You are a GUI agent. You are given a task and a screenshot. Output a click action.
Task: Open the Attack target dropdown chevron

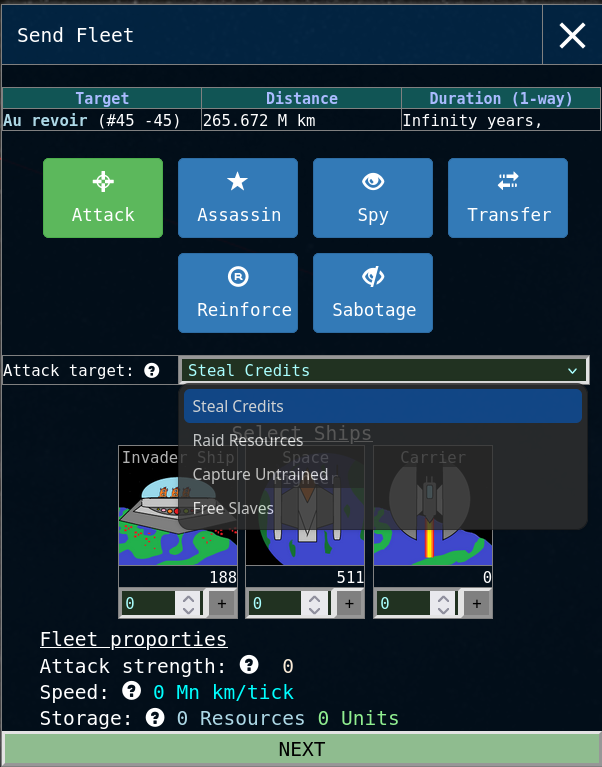pos(572,371)
